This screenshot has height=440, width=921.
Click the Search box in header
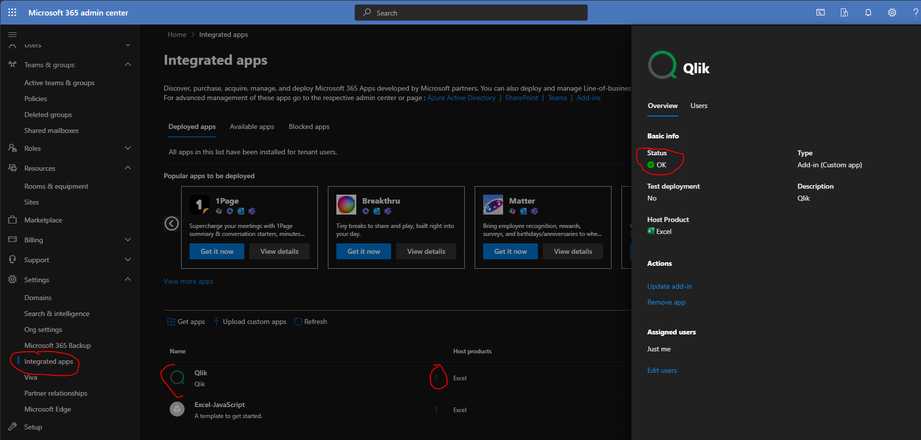(471, 12)
